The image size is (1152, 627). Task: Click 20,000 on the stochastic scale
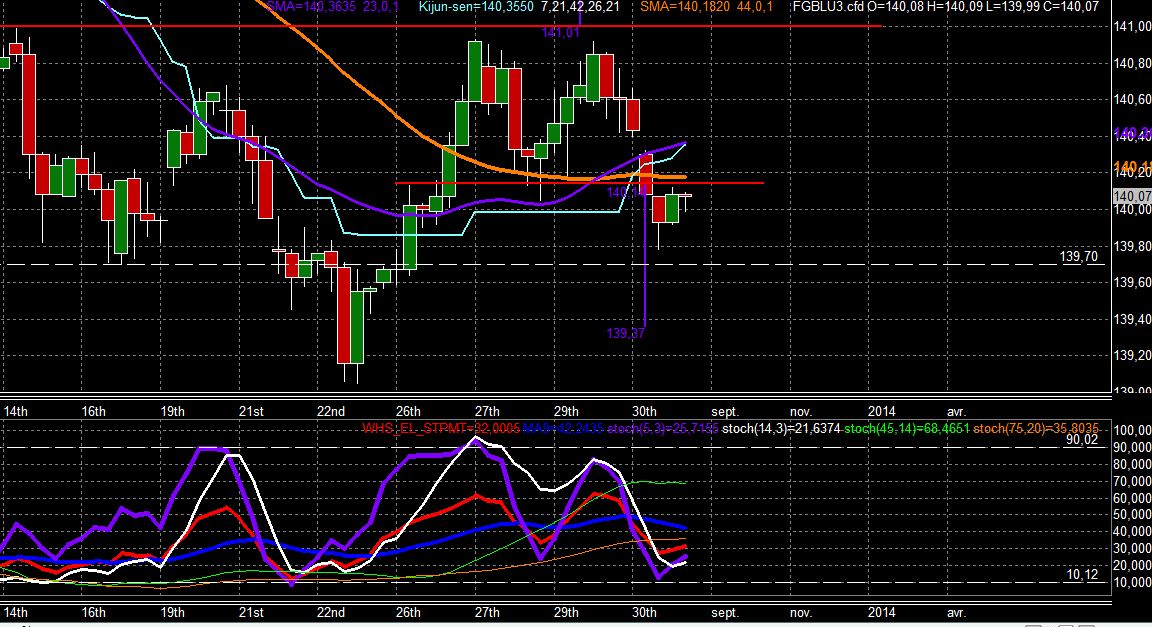(x=1132, y=565)
